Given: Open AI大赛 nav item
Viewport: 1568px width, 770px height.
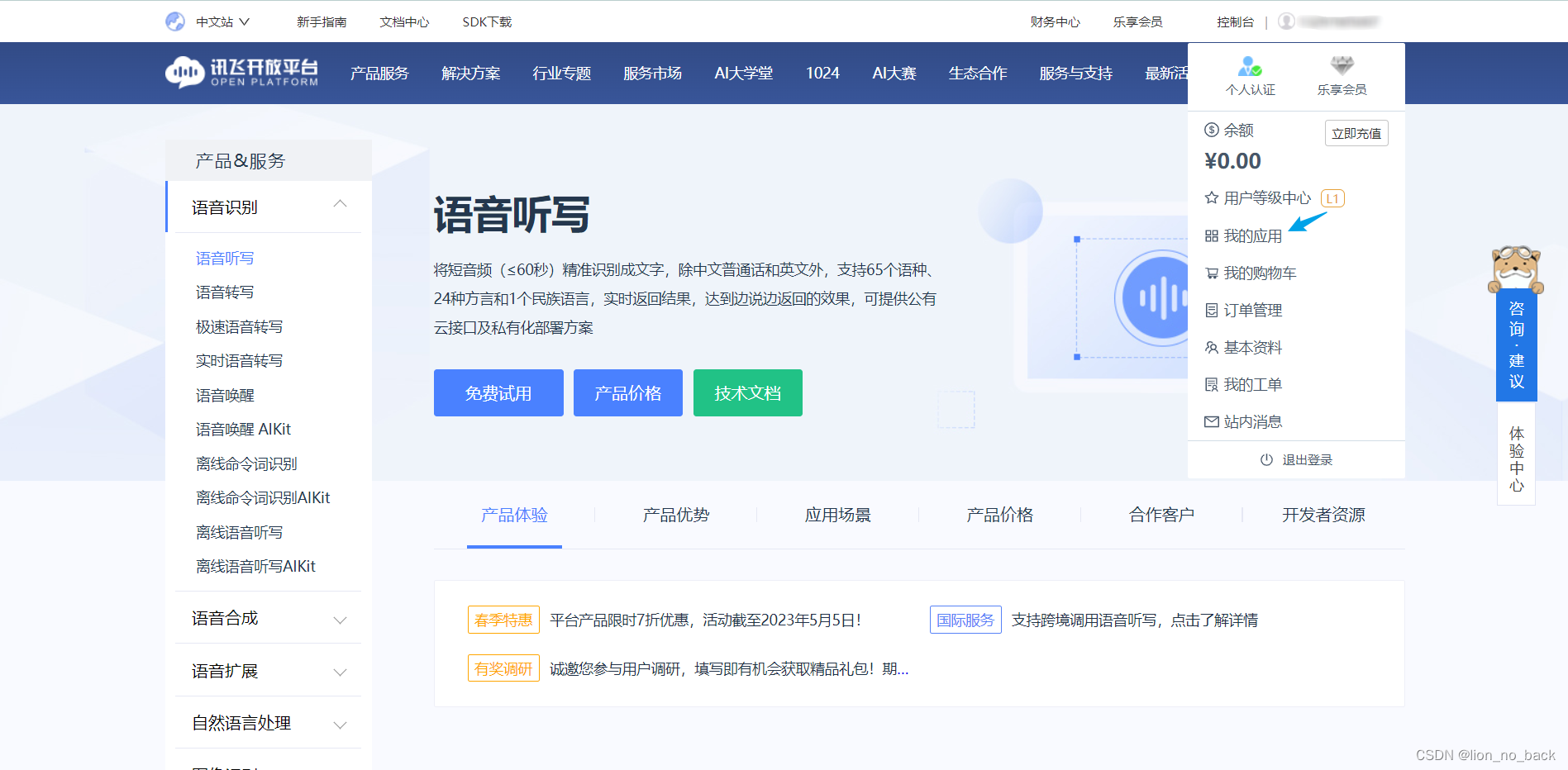Looking at the screenshot, I should tap(894, 73).
